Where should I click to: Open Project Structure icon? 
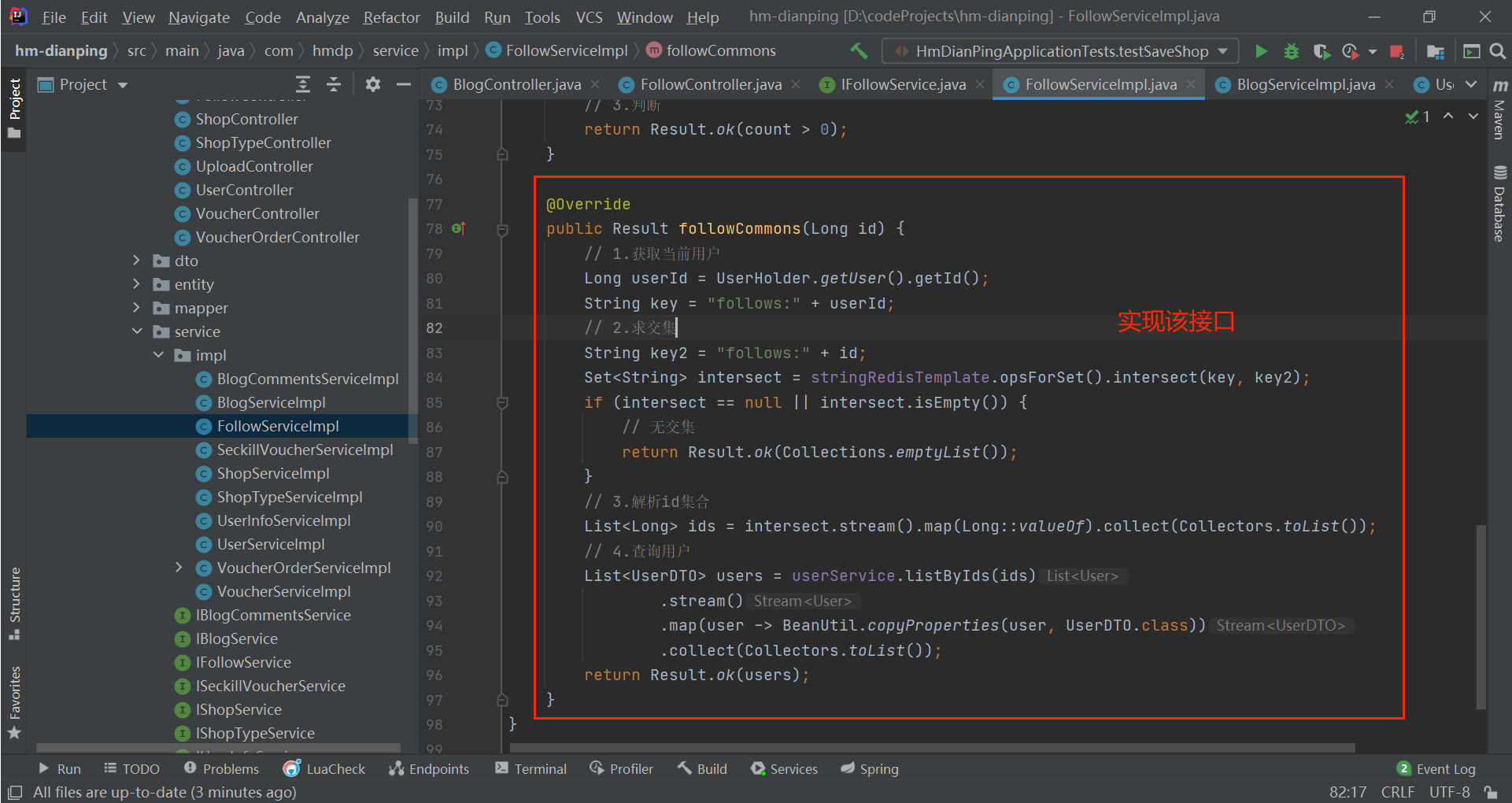(1435, 51)
